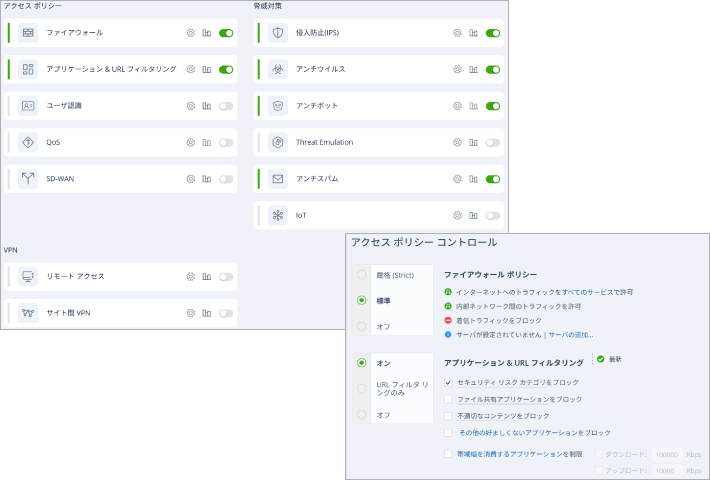Enable the サイト間 VPN toggle
The height and width of the screenshot is (480, 710).
pos(226,313)
